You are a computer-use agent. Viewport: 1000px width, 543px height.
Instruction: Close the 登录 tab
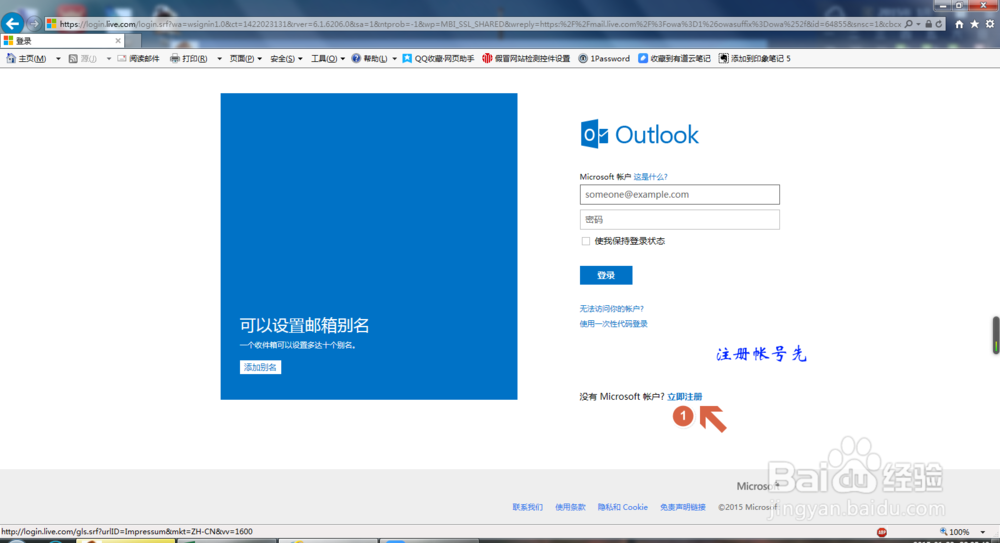coord(118,41)
